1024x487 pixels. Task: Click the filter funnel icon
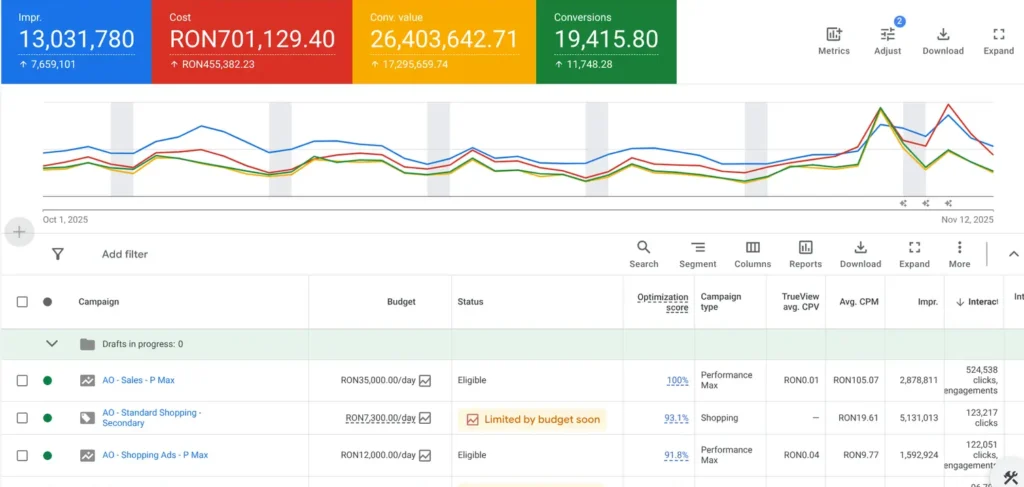[58, 254]
